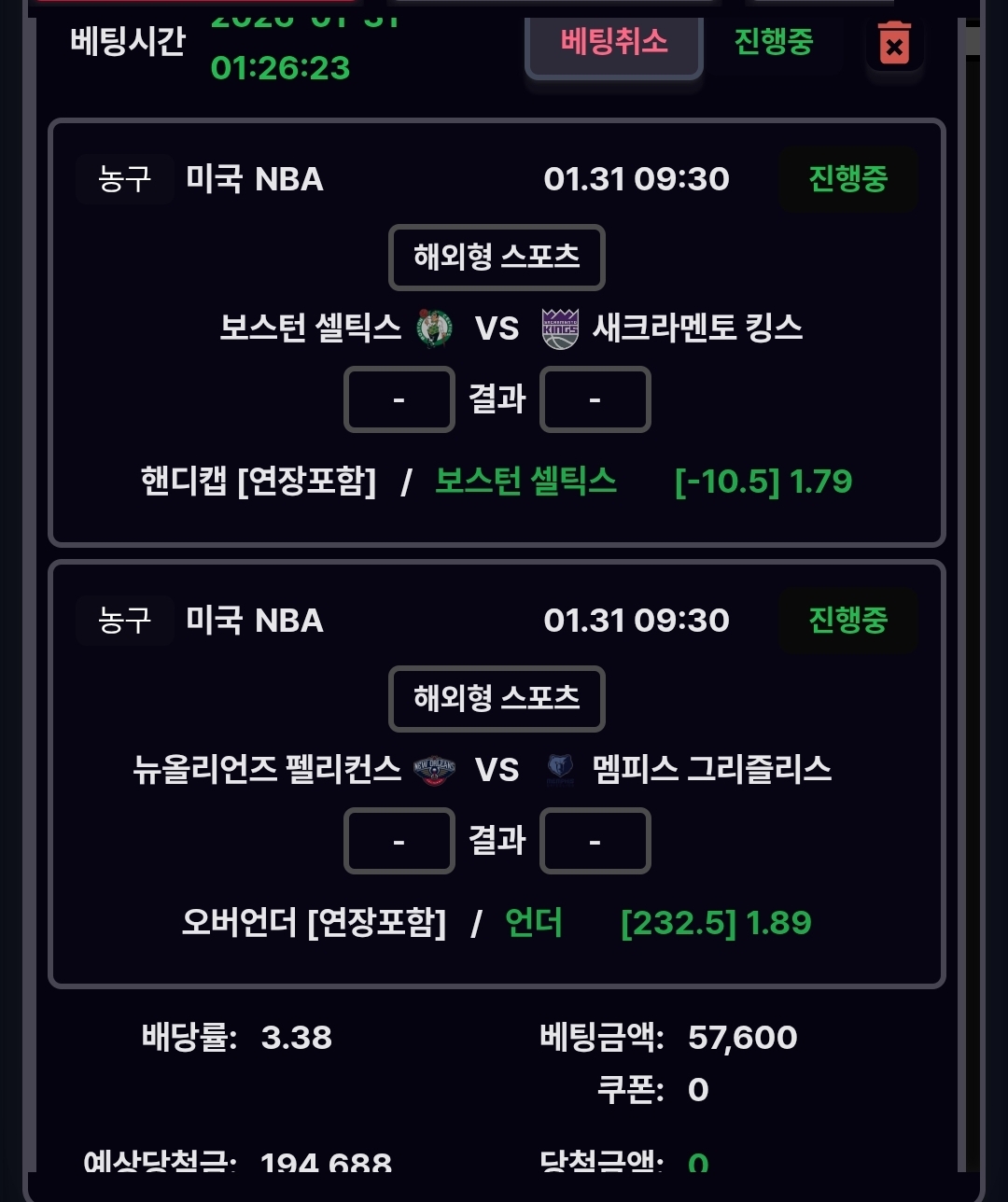Click the New Orleans Pelicans logo

click(435, 770)
